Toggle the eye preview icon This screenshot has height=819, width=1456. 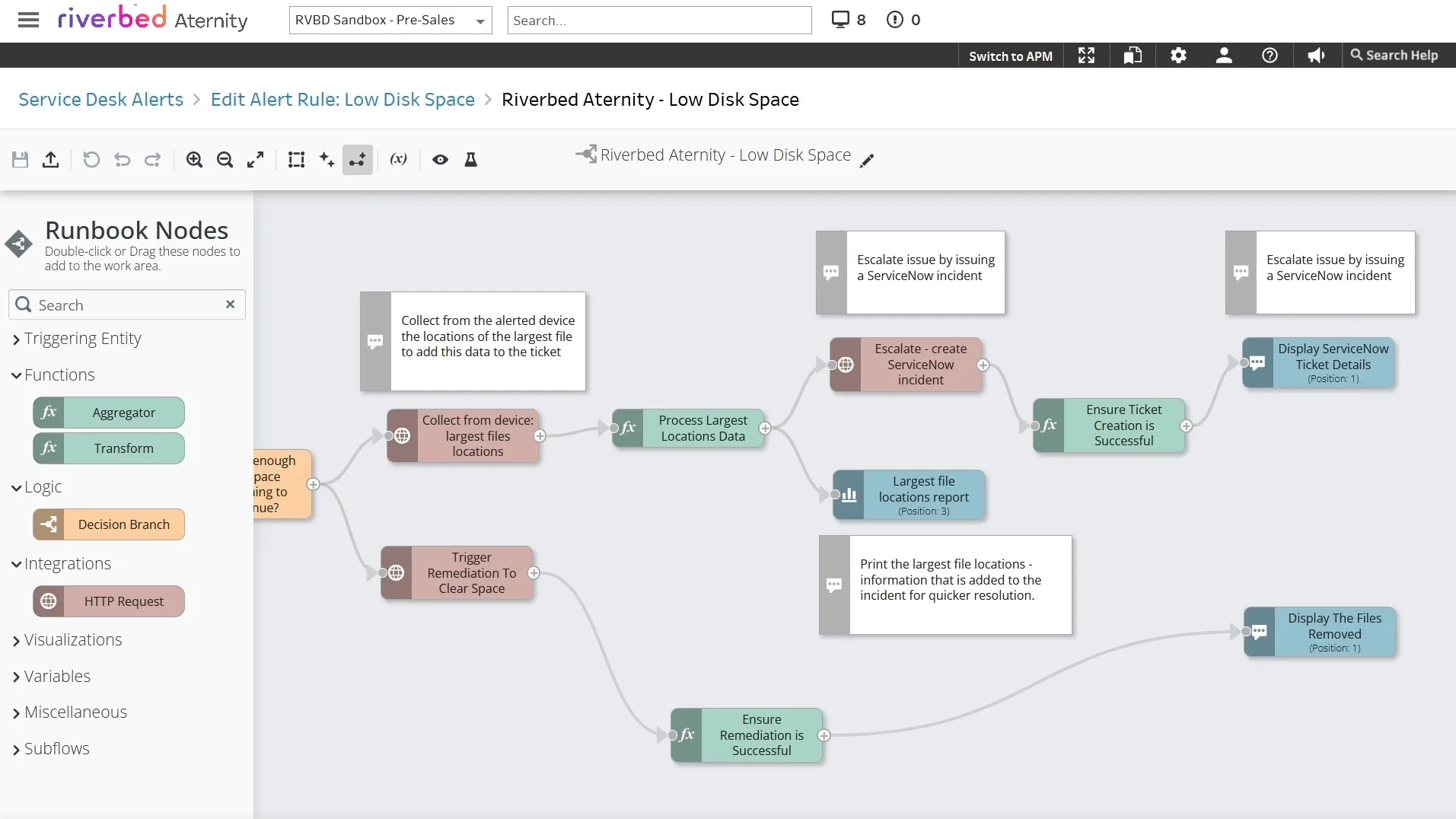coord(440,159)
